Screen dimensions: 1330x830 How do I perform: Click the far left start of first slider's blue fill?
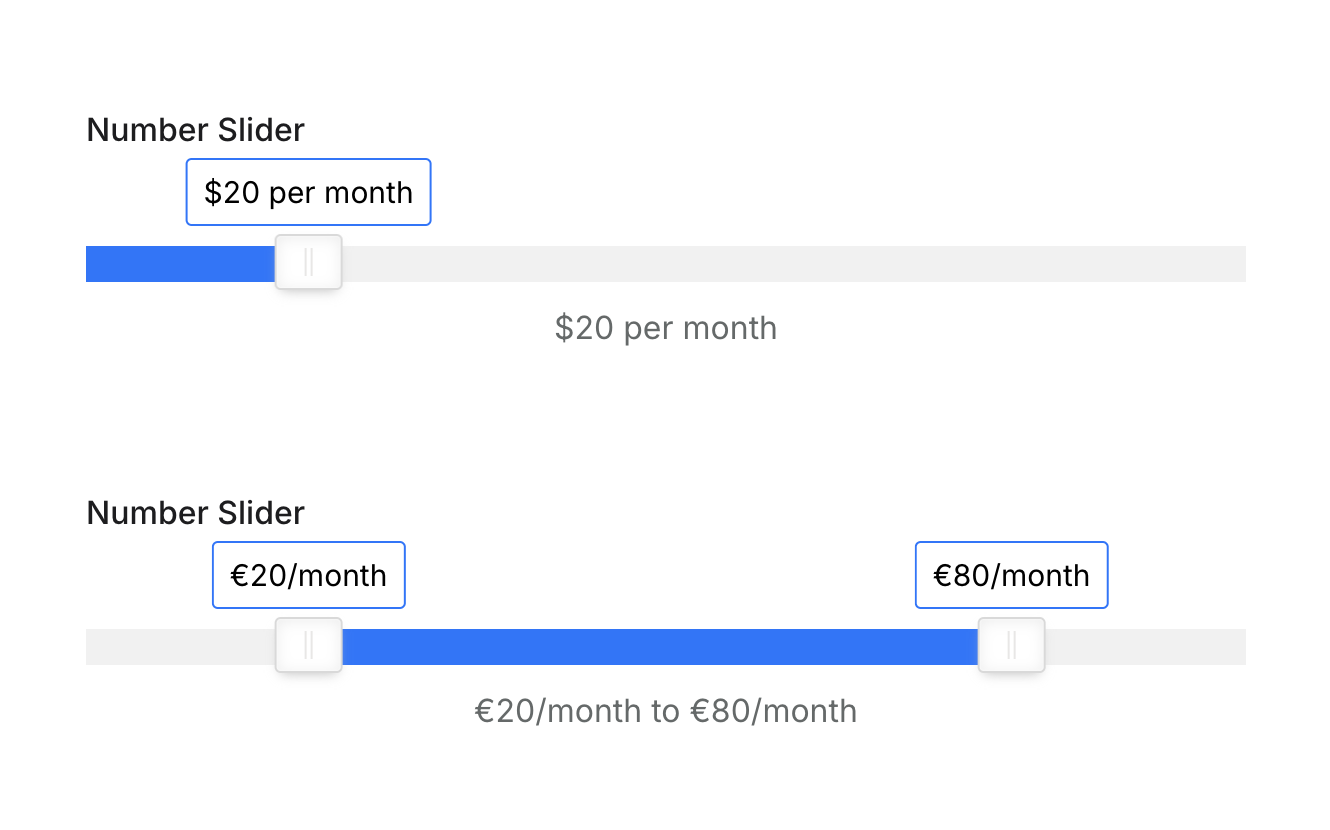[93, 264]
